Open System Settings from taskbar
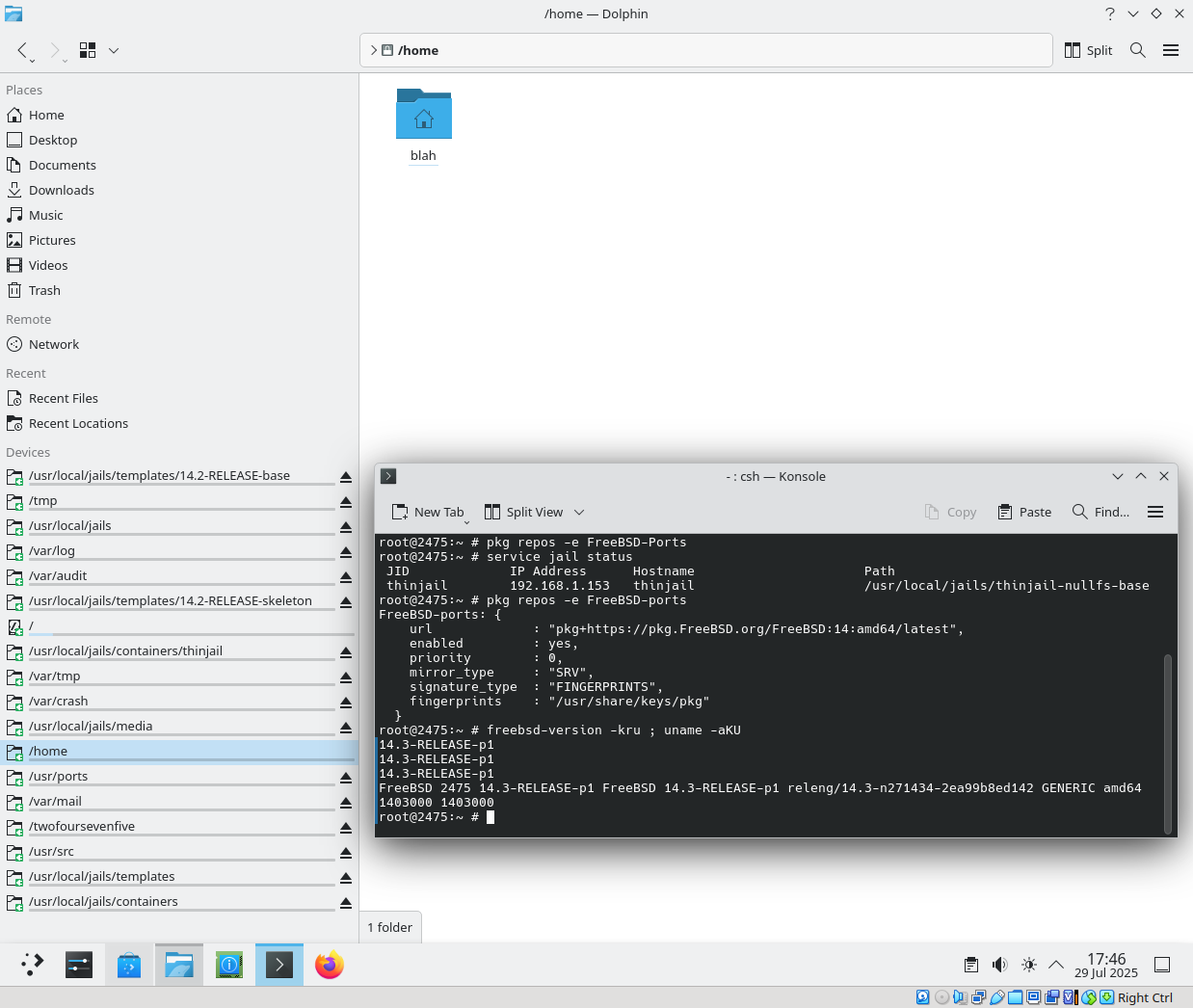The width and height of the screenshot is (1193, 1008). coord(79,964)
